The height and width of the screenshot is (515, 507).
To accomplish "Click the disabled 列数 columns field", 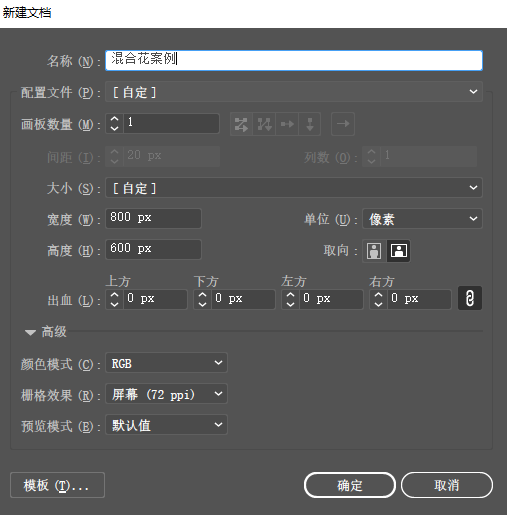I will [x=429, y=156].
